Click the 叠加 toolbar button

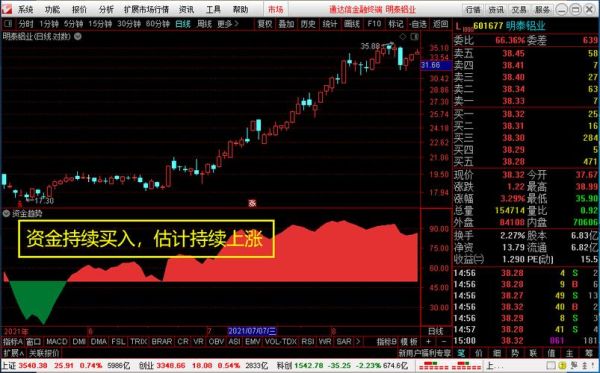point(286,24)
